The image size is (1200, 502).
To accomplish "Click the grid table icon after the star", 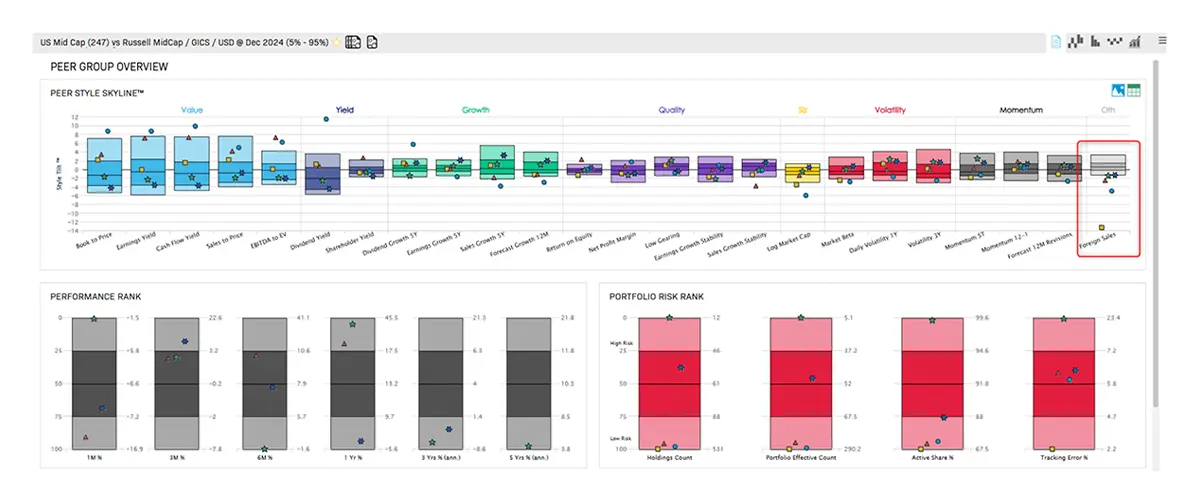I will pos(353,42).
